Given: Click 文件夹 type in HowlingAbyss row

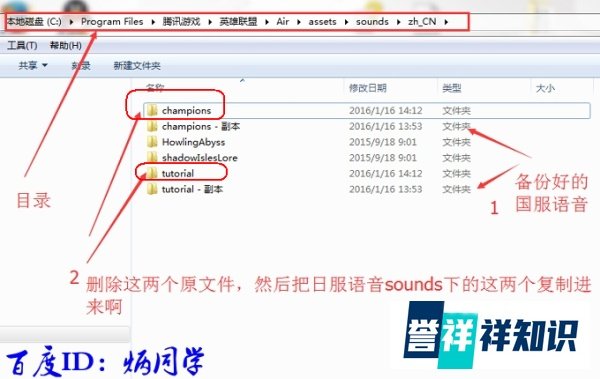Looking at the screenshot, I should click(457, 142).
